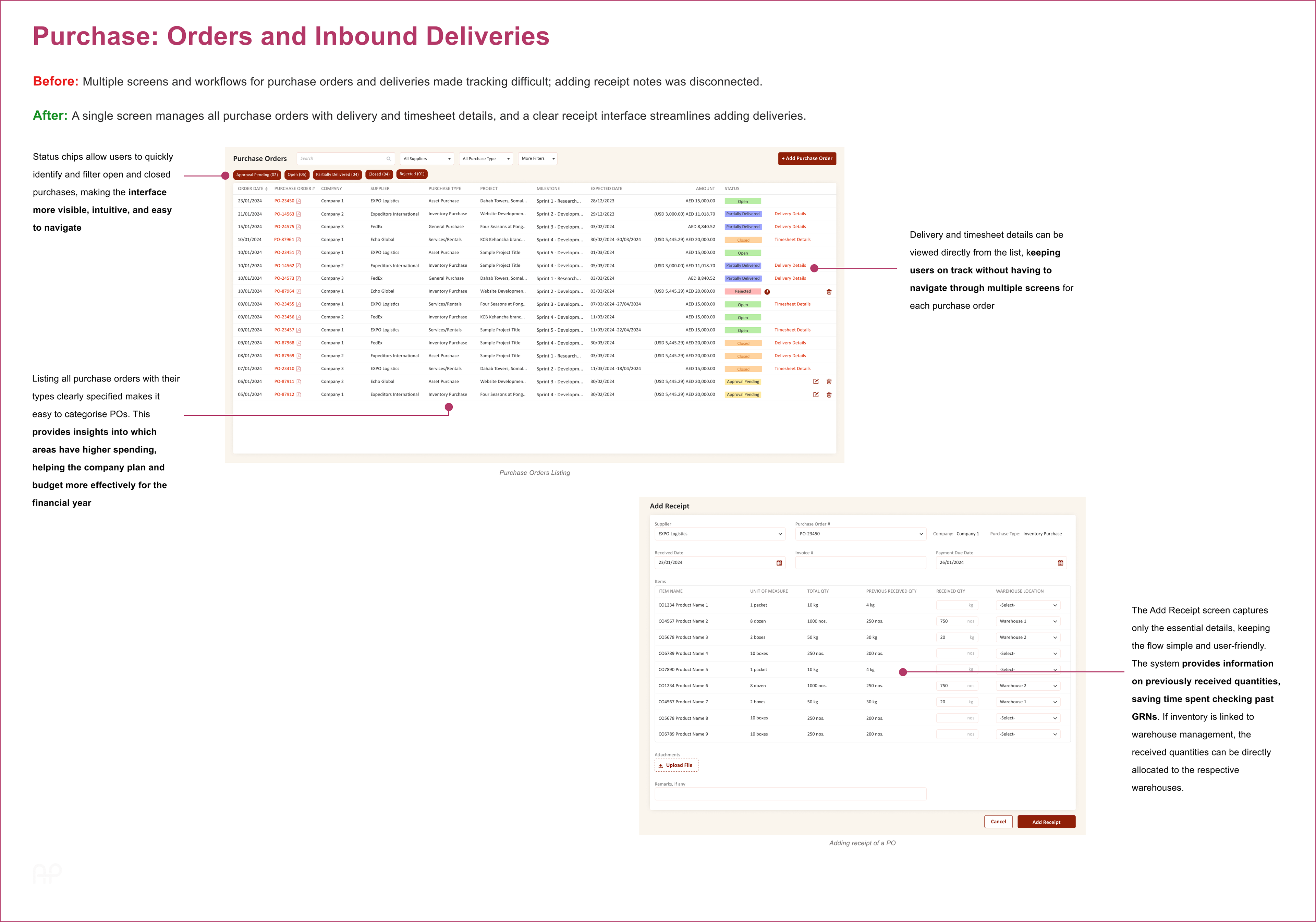The width and height of the screenshot is (1316, 922).
Task: Open the PDF icon beside PO-23450
Action: [x=298, y=201]
